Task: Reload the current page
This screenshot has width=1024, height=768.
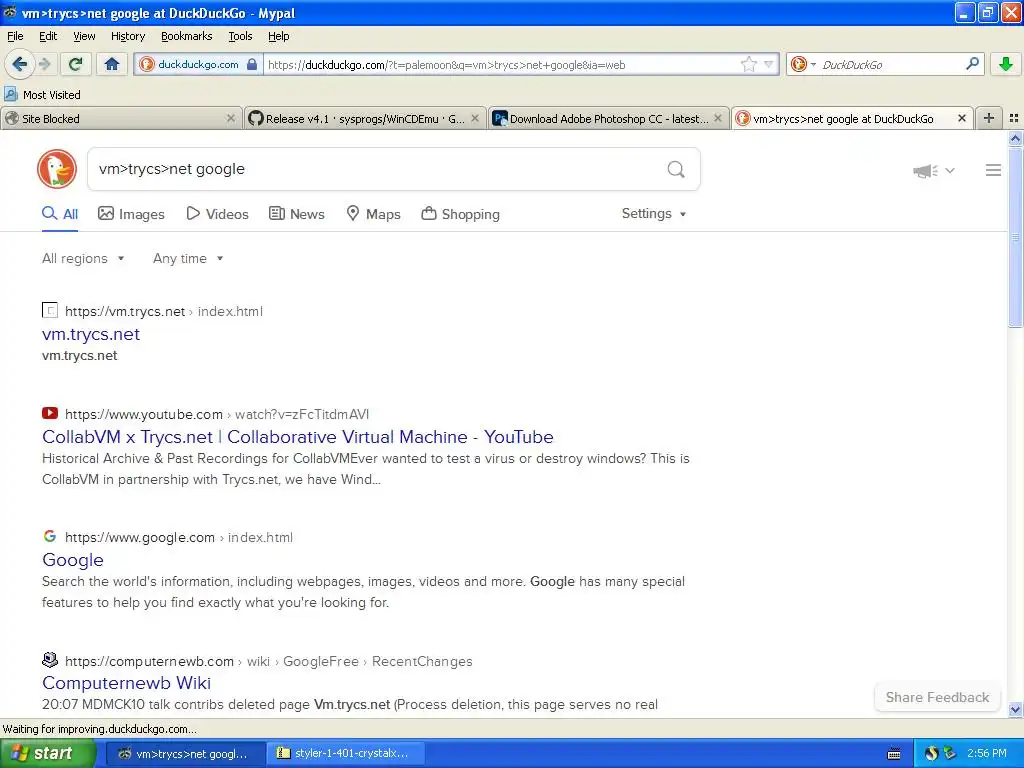Action: (x=76, y=64)
